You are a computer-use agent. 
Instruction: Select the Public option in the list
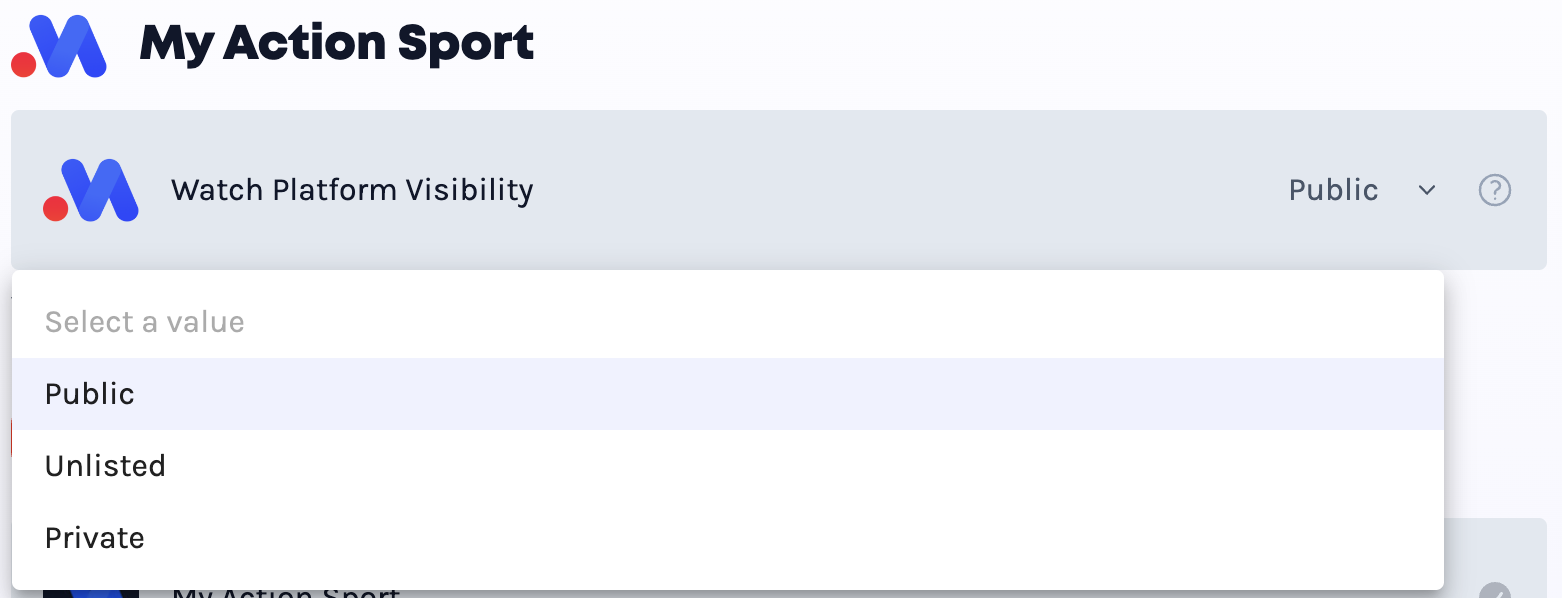coord(728,394)
